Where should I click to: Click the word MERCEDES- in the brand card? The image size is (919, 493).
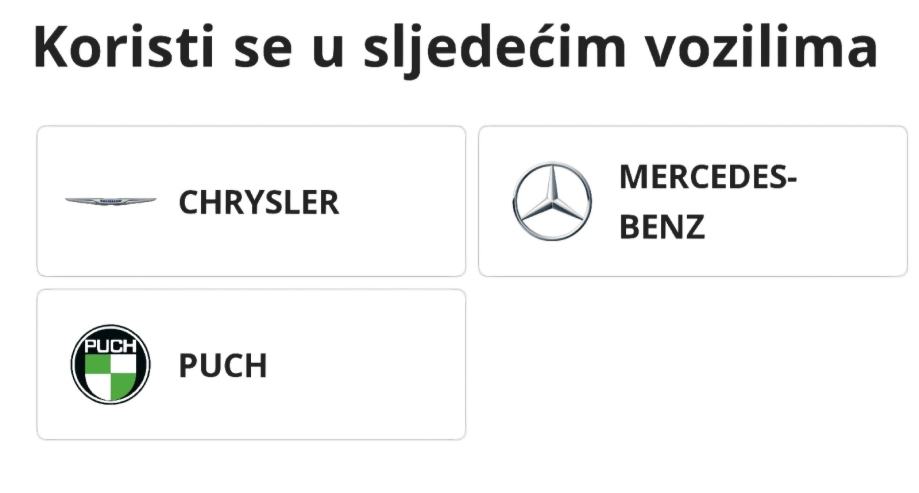click(x=707, y=177)
